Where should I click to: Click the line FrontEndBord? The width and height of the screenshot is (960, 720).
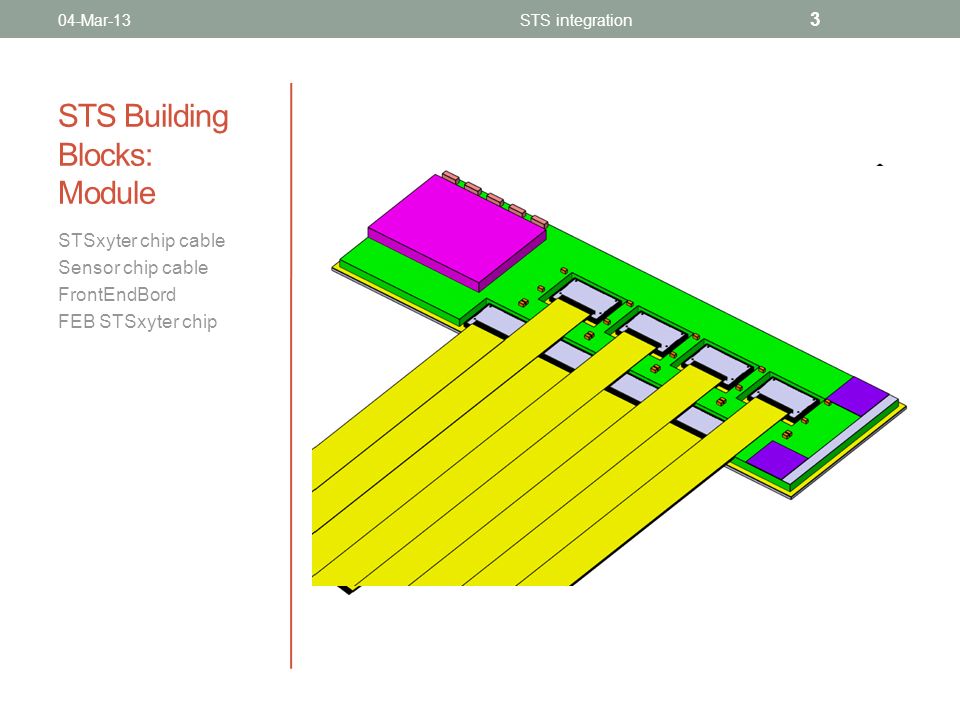coord(117,294)
